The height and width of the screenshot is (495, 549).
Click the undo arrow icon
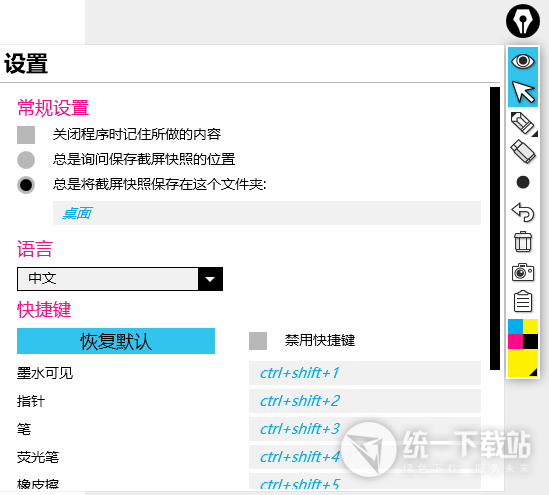click(x=523, y=212)
